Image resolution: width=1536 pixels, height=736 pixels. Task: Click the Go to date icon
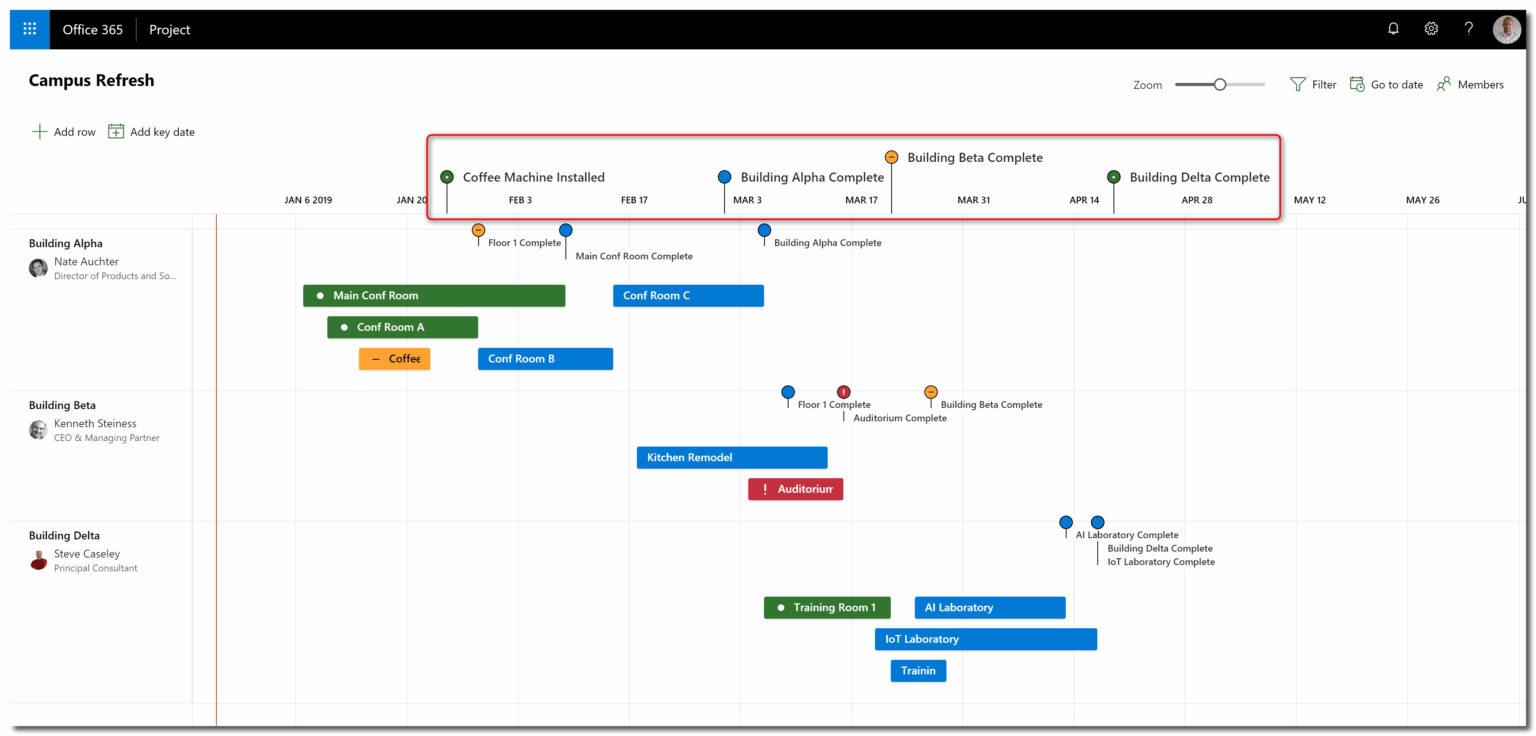(x=1357, y=84)
